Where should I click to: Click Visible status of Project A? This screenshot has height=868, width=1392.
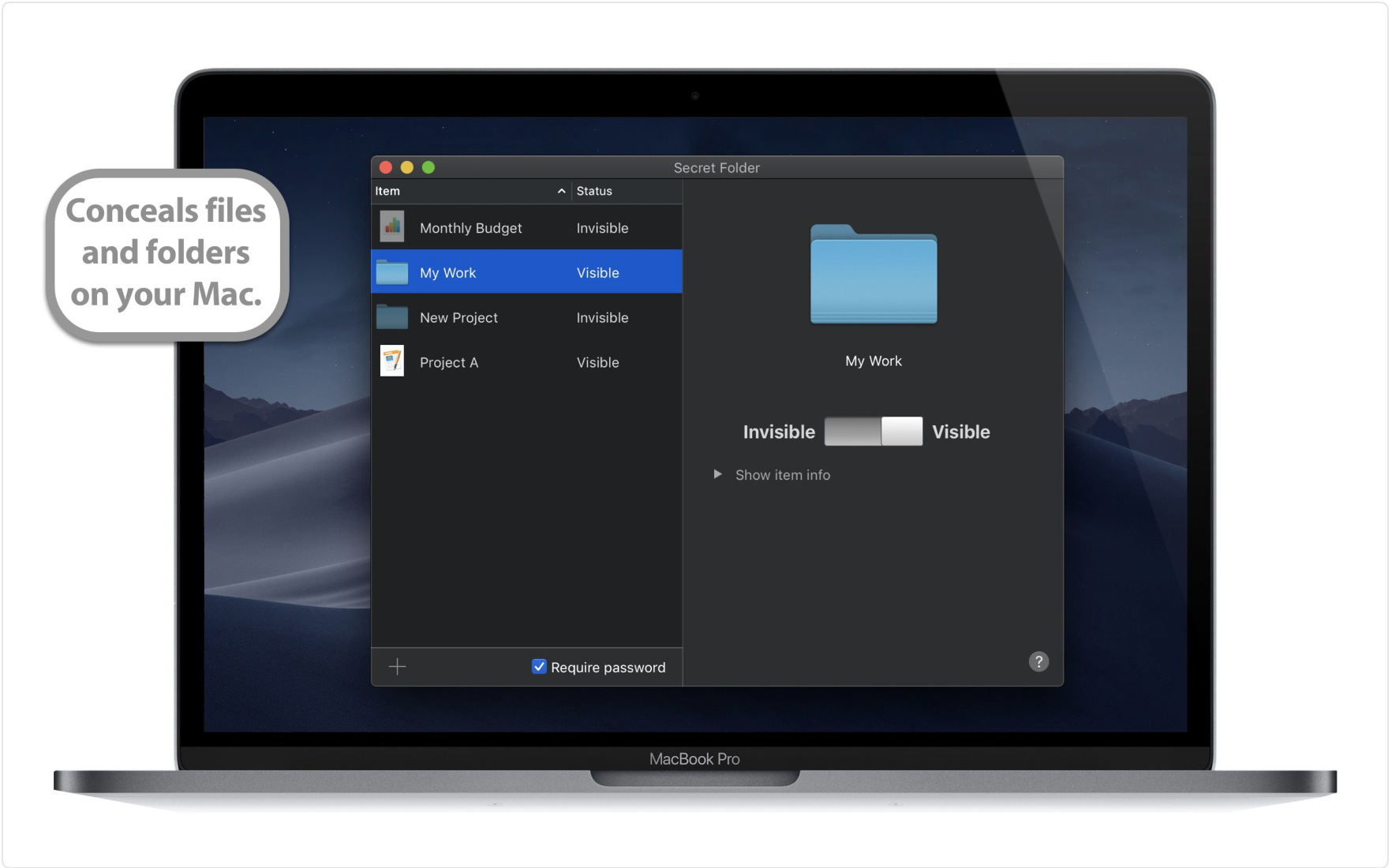pyautogui.click(x=597, y=362)
